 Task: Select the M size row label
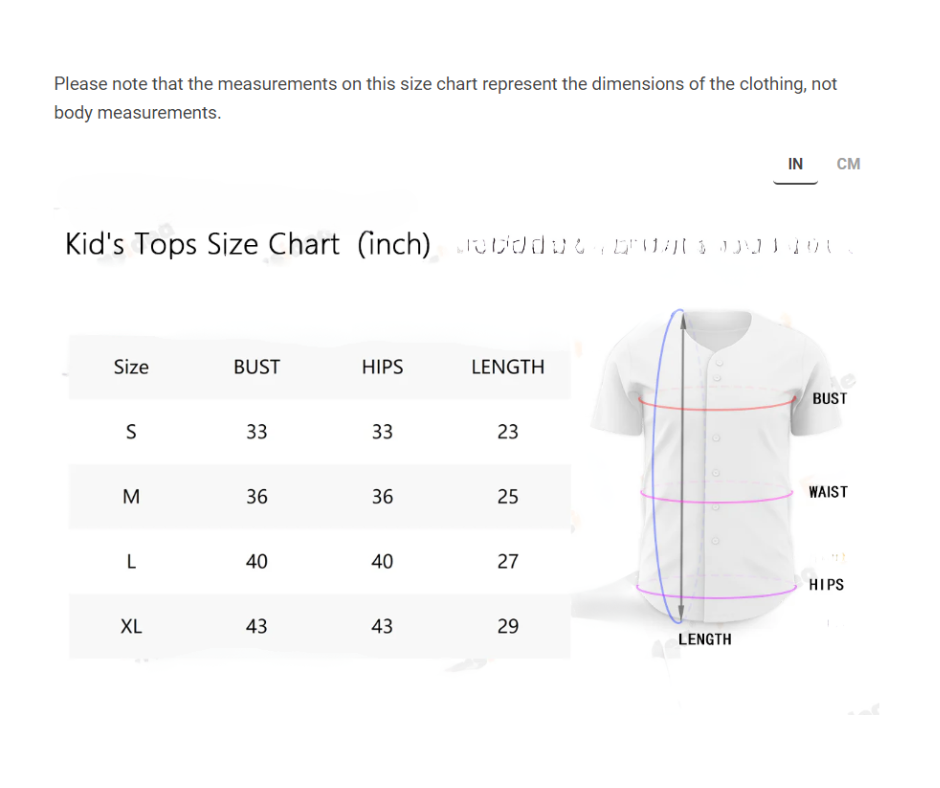point(131,497)
